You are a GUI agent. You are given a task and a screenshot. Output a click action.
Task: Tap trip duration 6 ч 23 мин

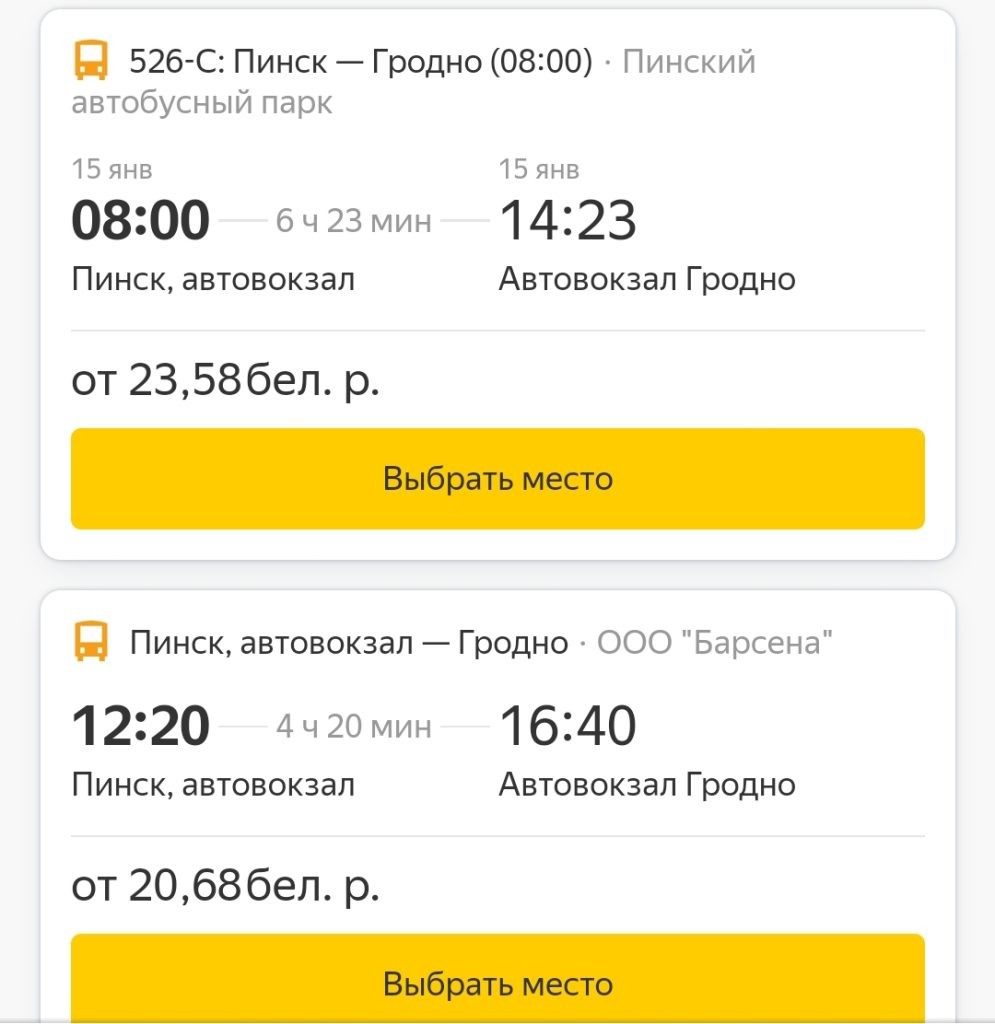pyautogui.click(x=354, y=221)
